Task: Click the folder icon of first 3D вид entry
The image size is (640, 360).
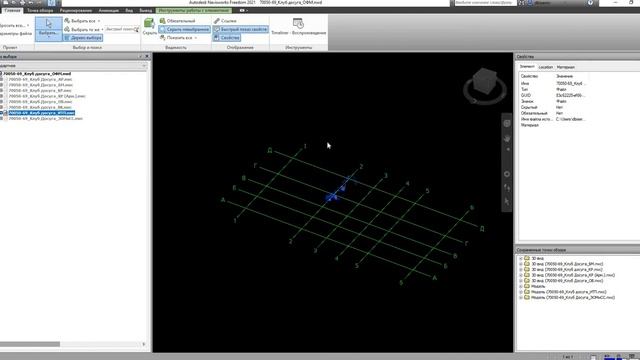Action: click(527, 258)
